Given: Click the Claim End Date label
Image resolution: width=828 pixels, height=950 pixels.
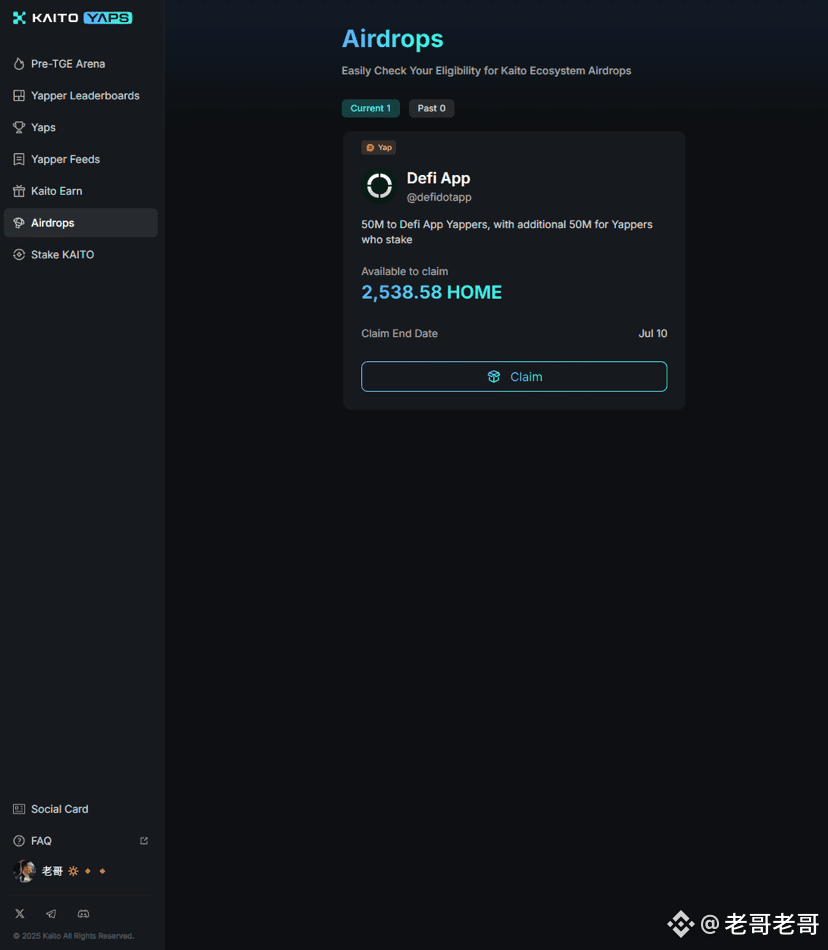Looking at the screenshot, I should coord(399,334).
